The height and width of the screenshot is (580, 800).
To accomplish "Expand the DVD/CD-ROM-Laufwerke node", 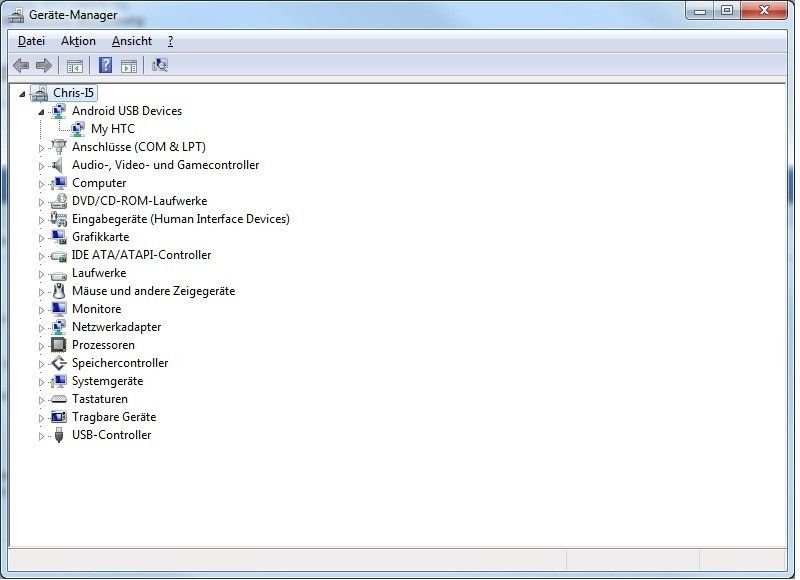I will (x=41, y=202).
